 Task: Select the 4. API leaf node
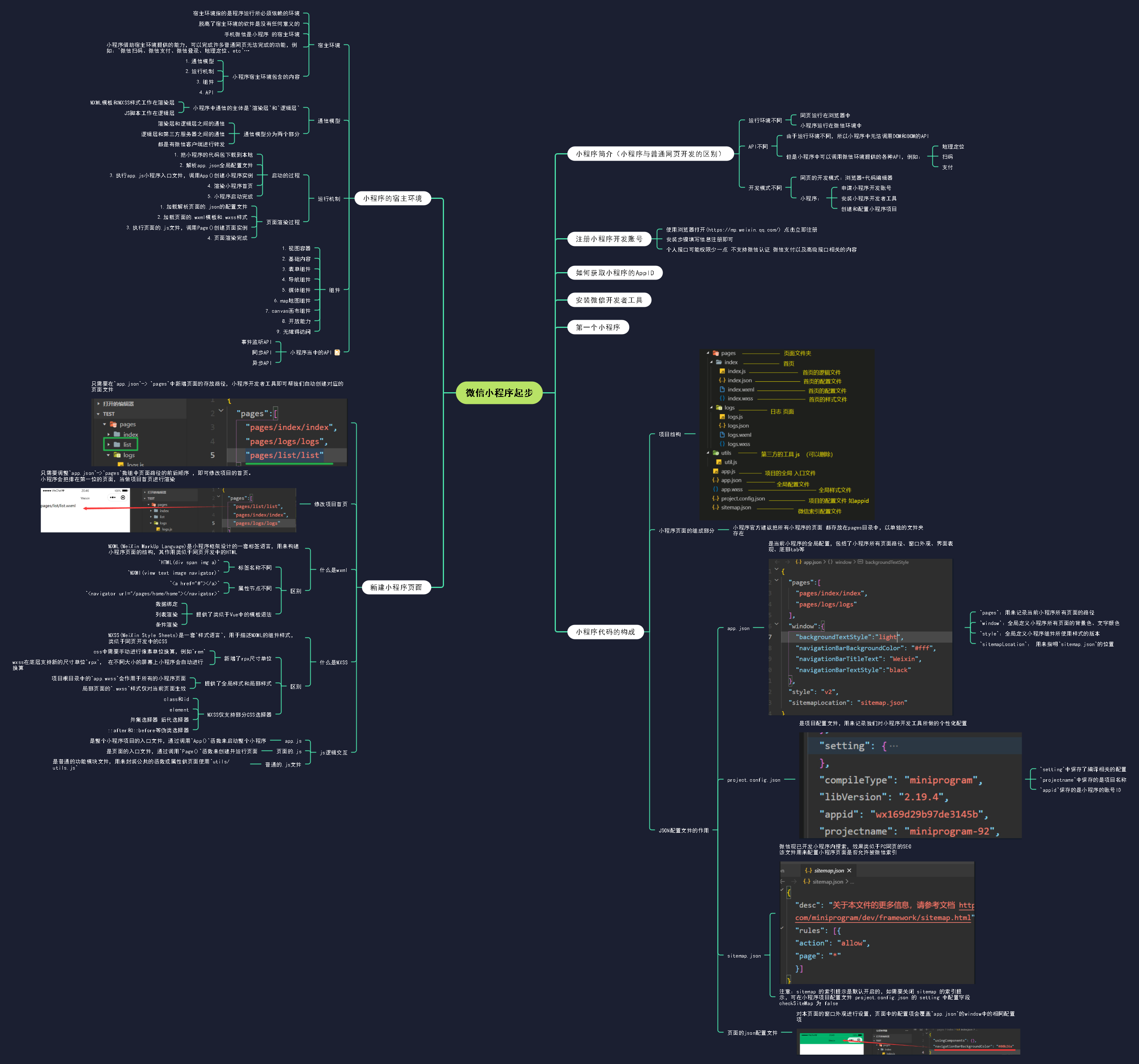click(x=206, y=92)
